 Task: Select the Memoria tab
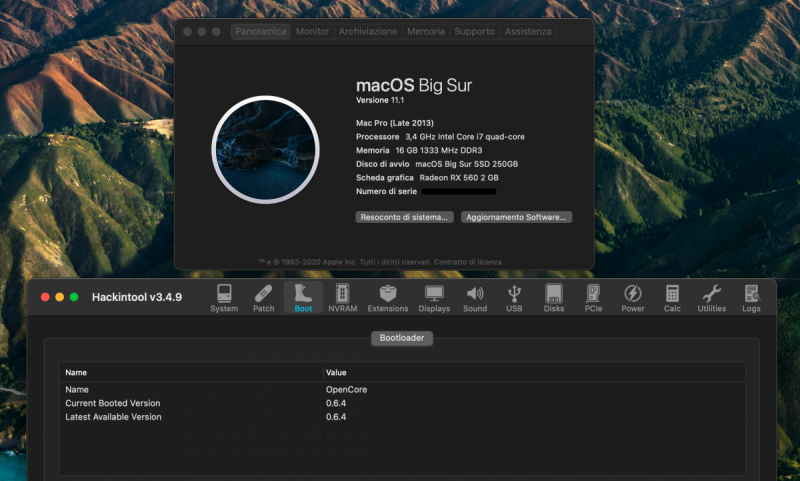click(426, 32)
